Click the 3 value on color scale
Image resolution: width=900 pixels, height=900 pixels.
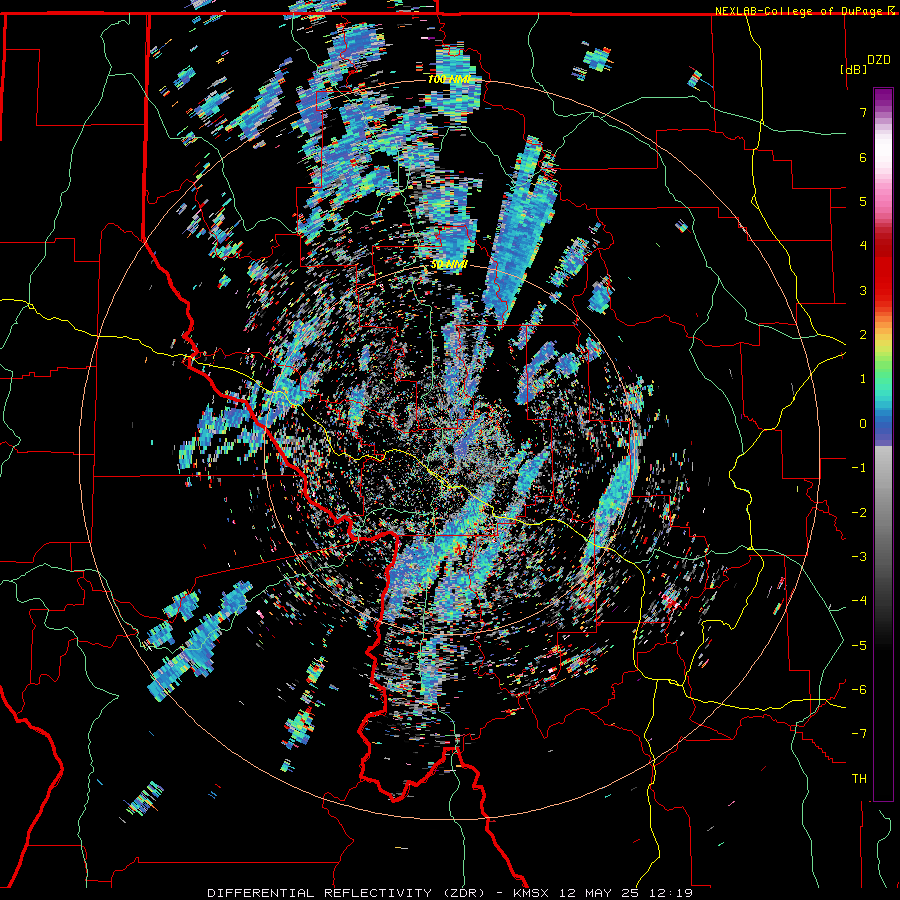coord(863,290)
